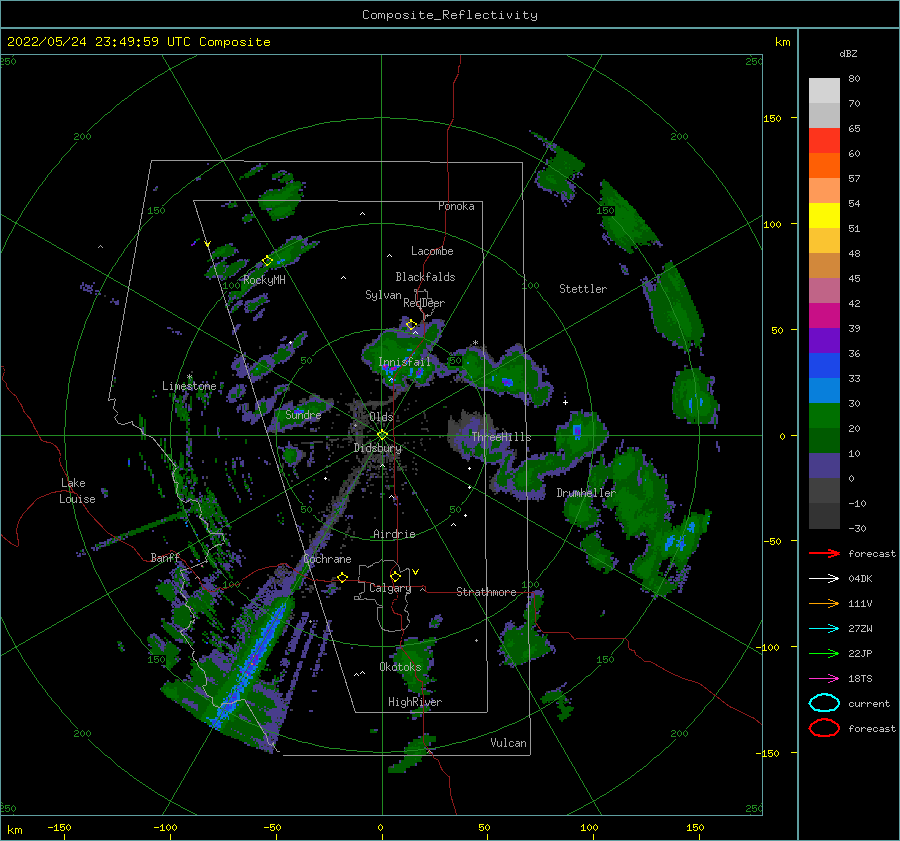Click the Lake Louise label
The height and width of the screenshot is (841, 900).
[x=77, y=491]
